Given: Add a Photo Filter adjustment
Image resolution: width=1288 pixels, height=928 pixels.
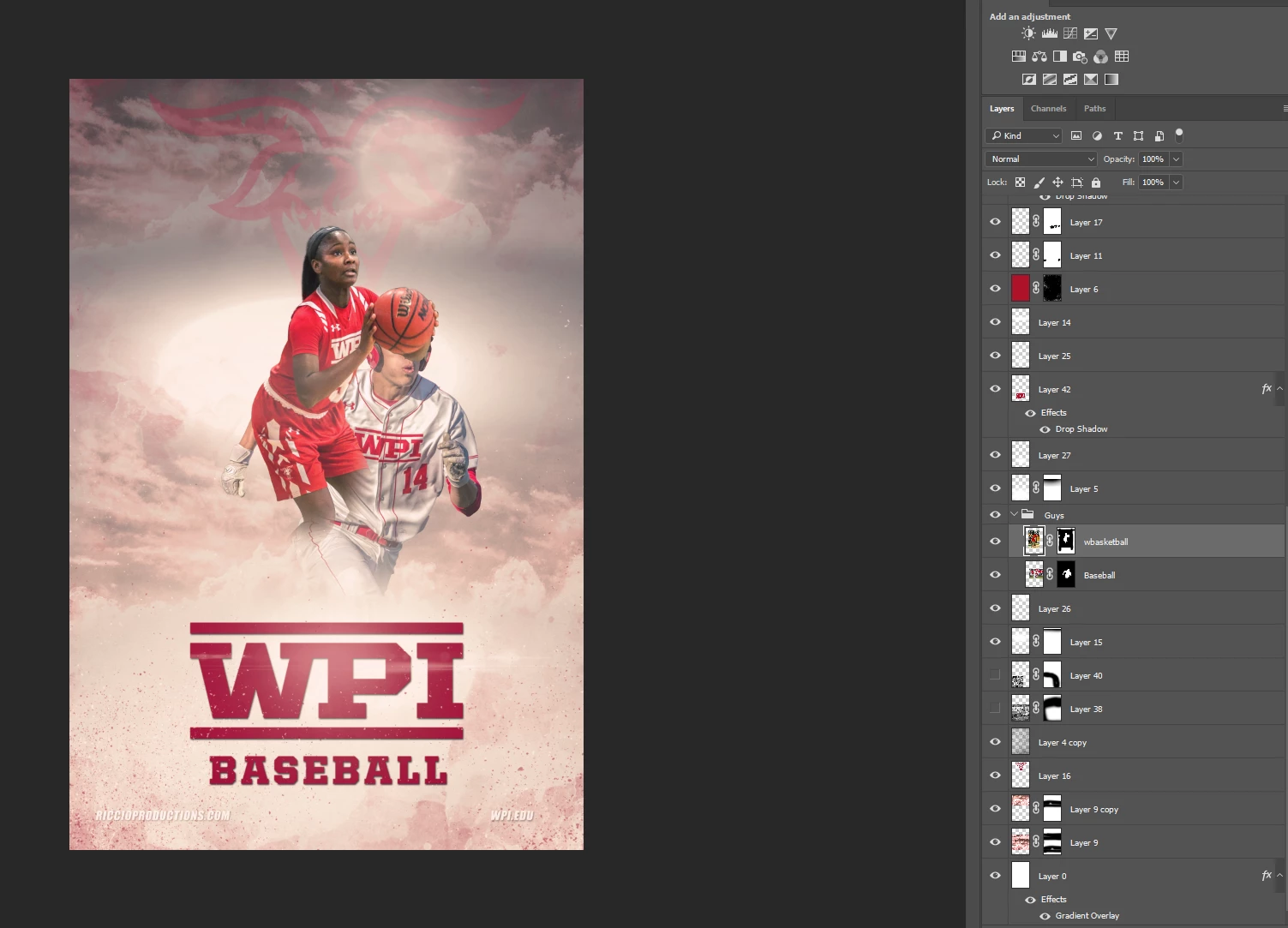Looking at the screenshot, I should [1080, 57].
